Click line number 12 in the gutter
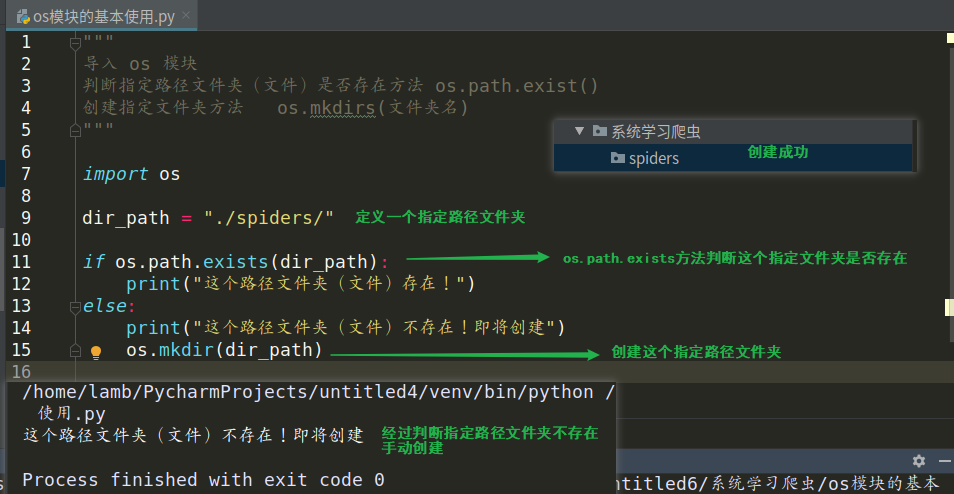The image size is (954, 494). [21, 284]
